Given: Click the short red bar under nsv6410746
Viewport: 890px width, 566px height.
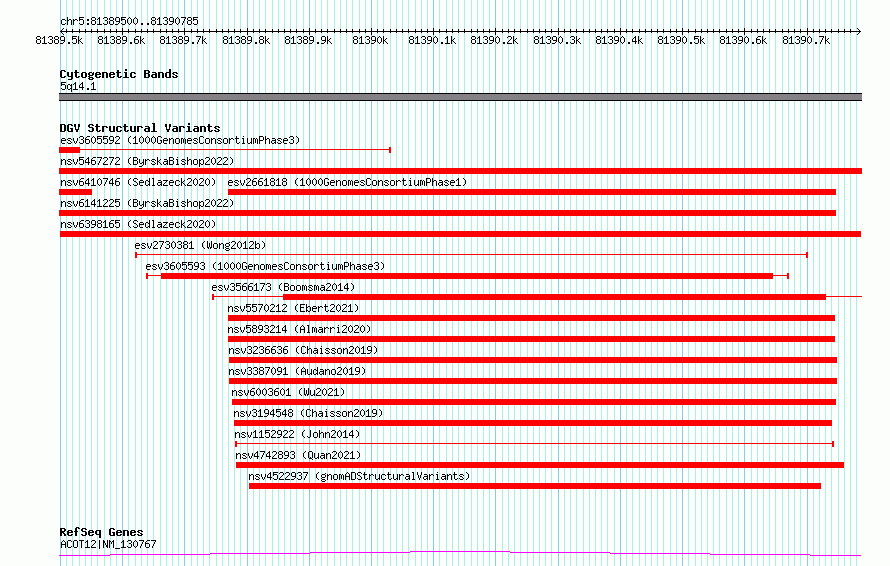Looking at the screenshot, I should coord(75,192).
